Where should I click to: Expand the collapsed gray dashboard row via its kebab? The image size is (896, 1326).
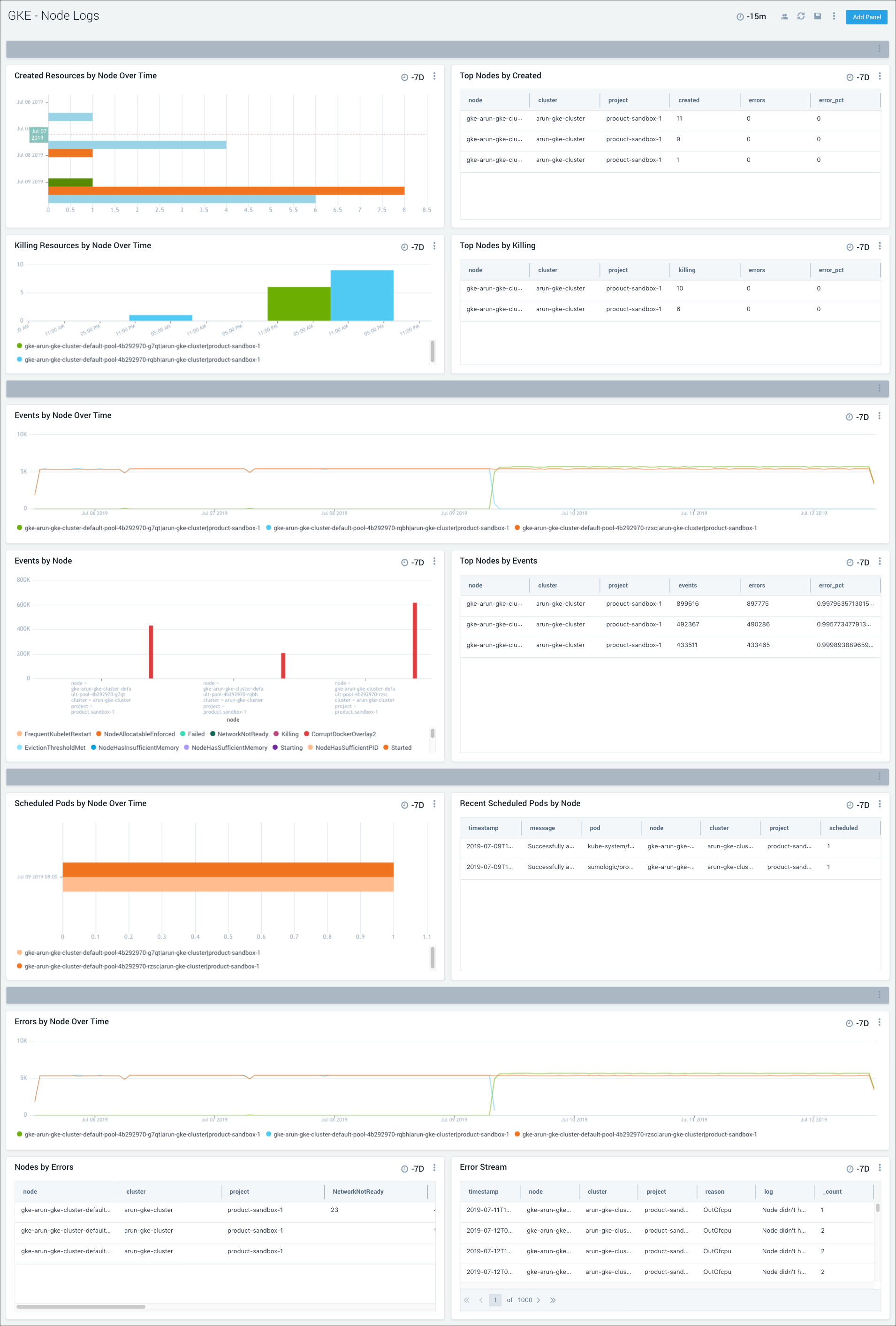coord(880,49)
